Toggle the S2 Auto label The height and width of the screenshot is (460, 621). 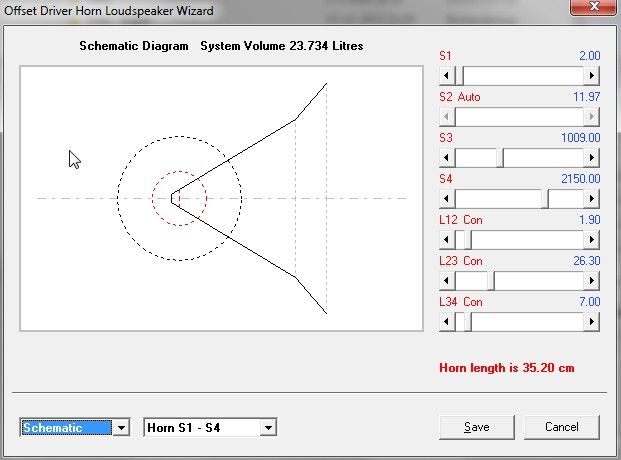point(460,97)
